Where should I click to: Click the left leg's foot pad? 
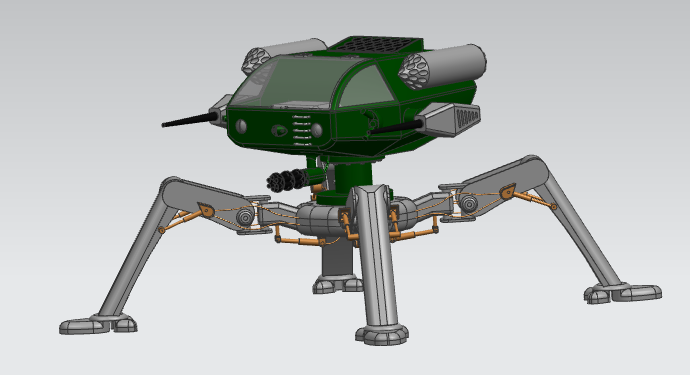(x=98, y=324)
